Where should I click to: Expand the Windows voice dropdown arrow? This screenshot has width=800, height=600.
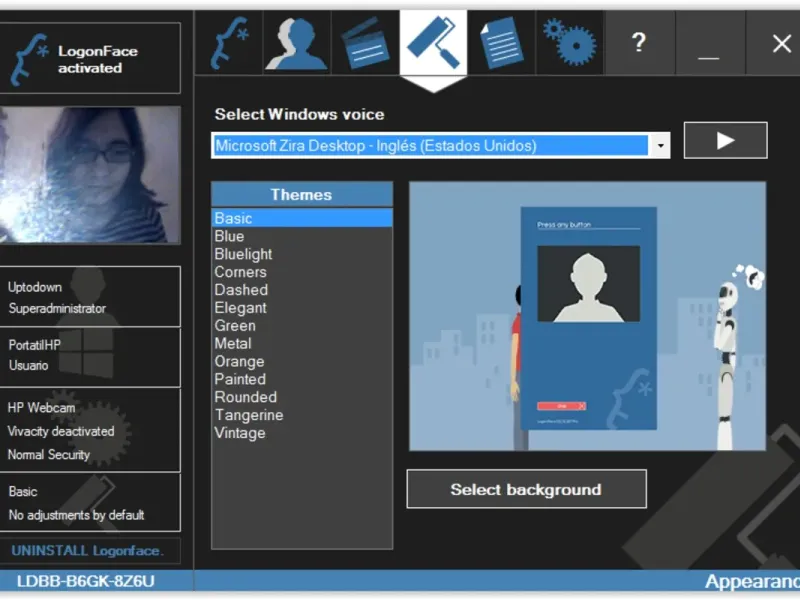pyautogui.click(x=660, y=146)
